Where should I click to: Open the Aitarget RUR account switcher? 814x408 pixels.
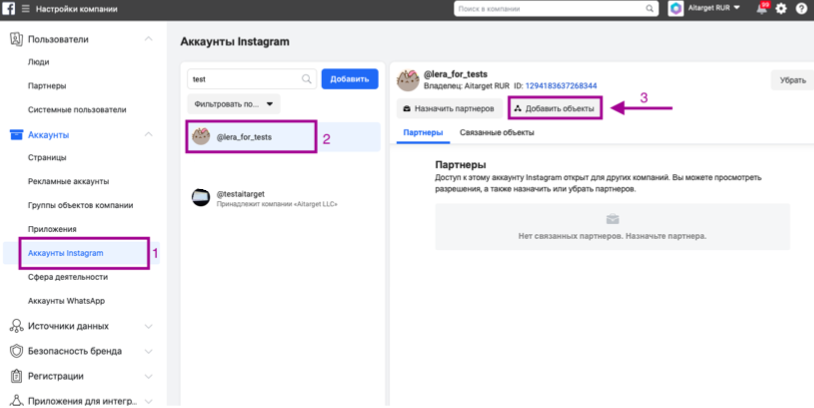point(704,9)
